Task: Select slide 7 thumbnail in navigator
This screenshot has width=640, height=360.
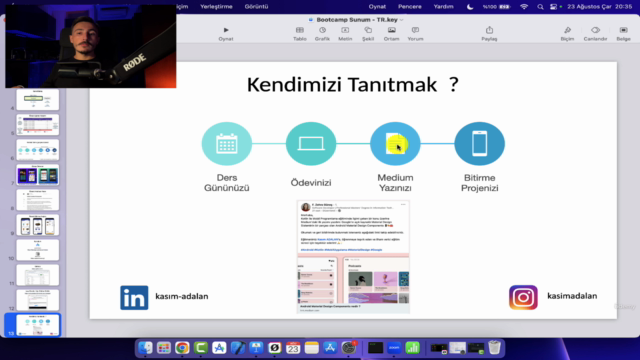Action: pyautogui.click(x=38, y=175)
